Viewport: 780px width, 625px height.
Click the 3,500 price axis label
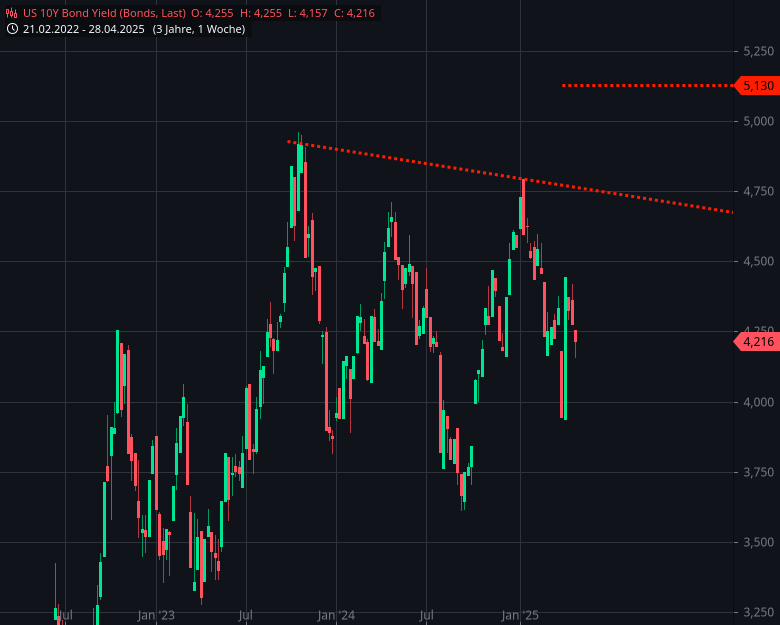coord(759,542)
